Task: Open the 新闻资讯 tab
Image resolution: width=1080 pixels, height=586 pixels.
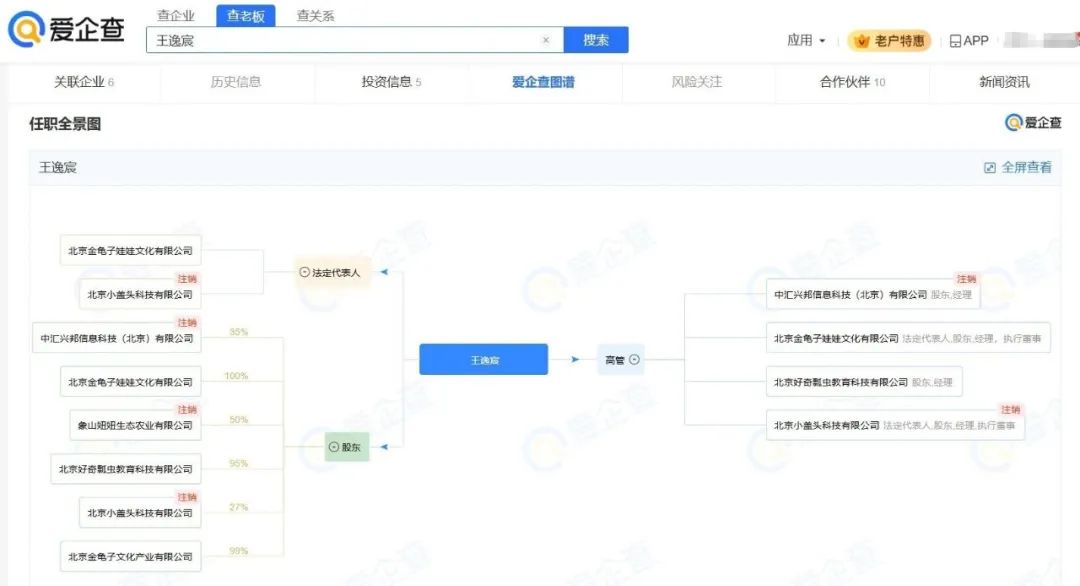Action: click(x=1004, y=82)
